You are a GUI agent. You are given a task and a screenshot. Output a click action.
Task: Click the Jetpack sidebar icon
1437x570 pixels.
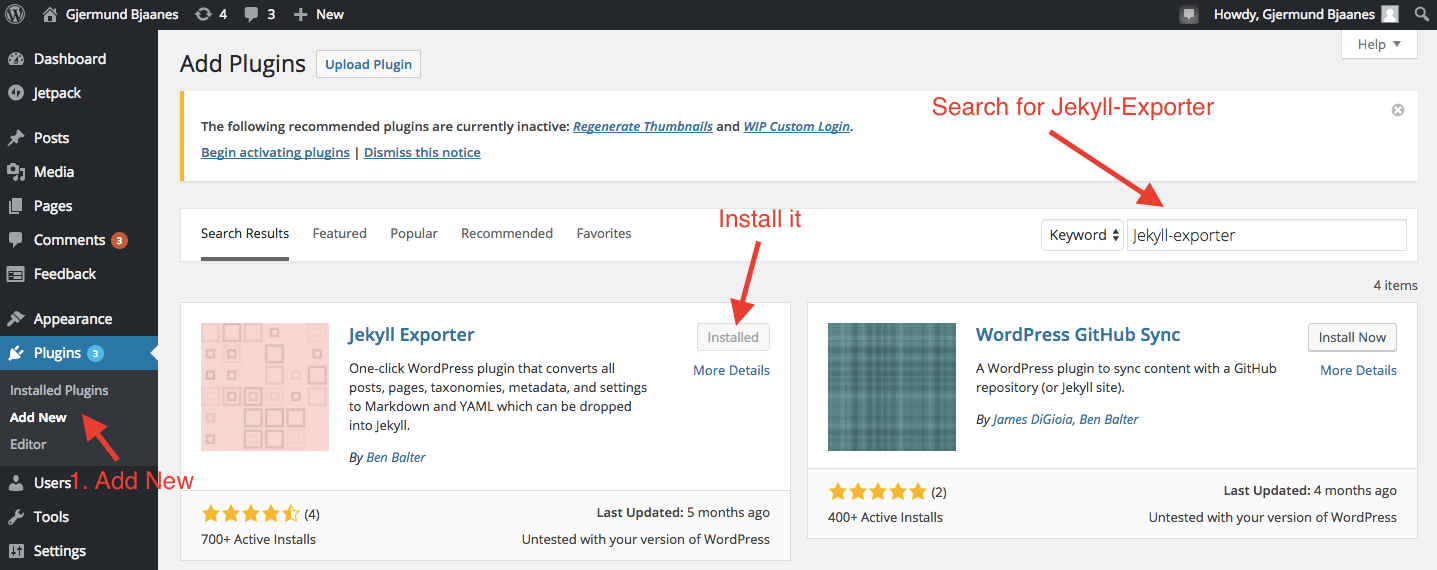tap(16, 93)
